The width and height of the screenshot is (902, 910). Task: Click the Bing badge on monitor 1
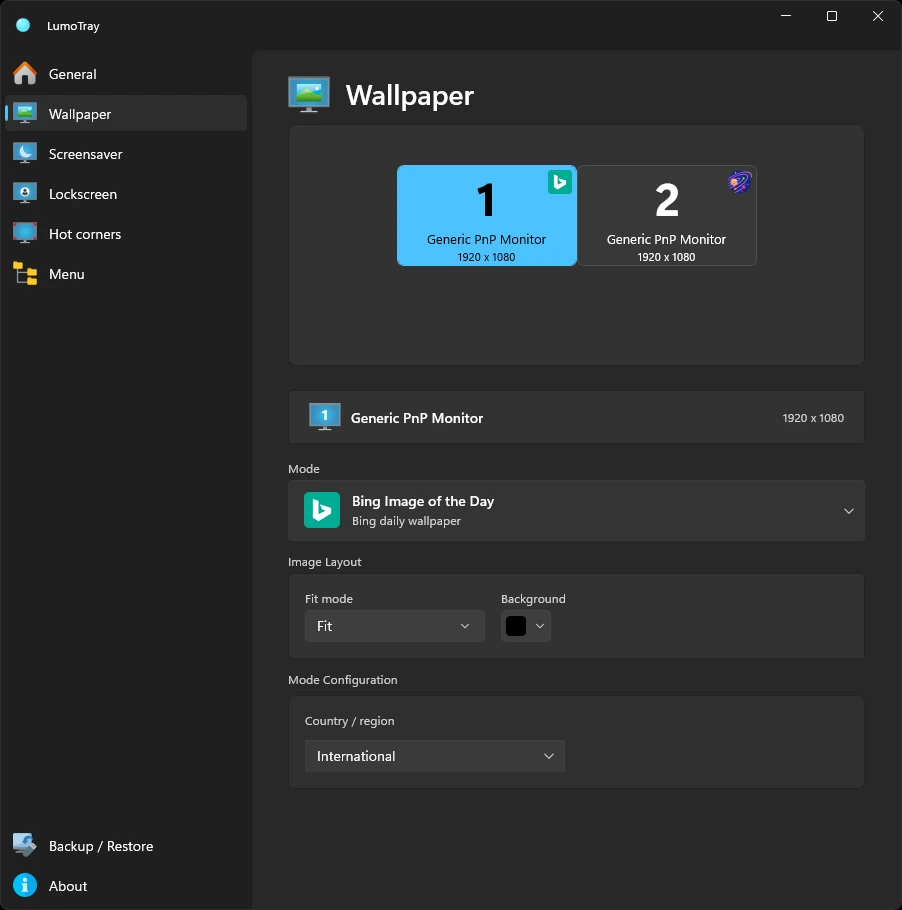pyautogui.click(x=560, y=182)
